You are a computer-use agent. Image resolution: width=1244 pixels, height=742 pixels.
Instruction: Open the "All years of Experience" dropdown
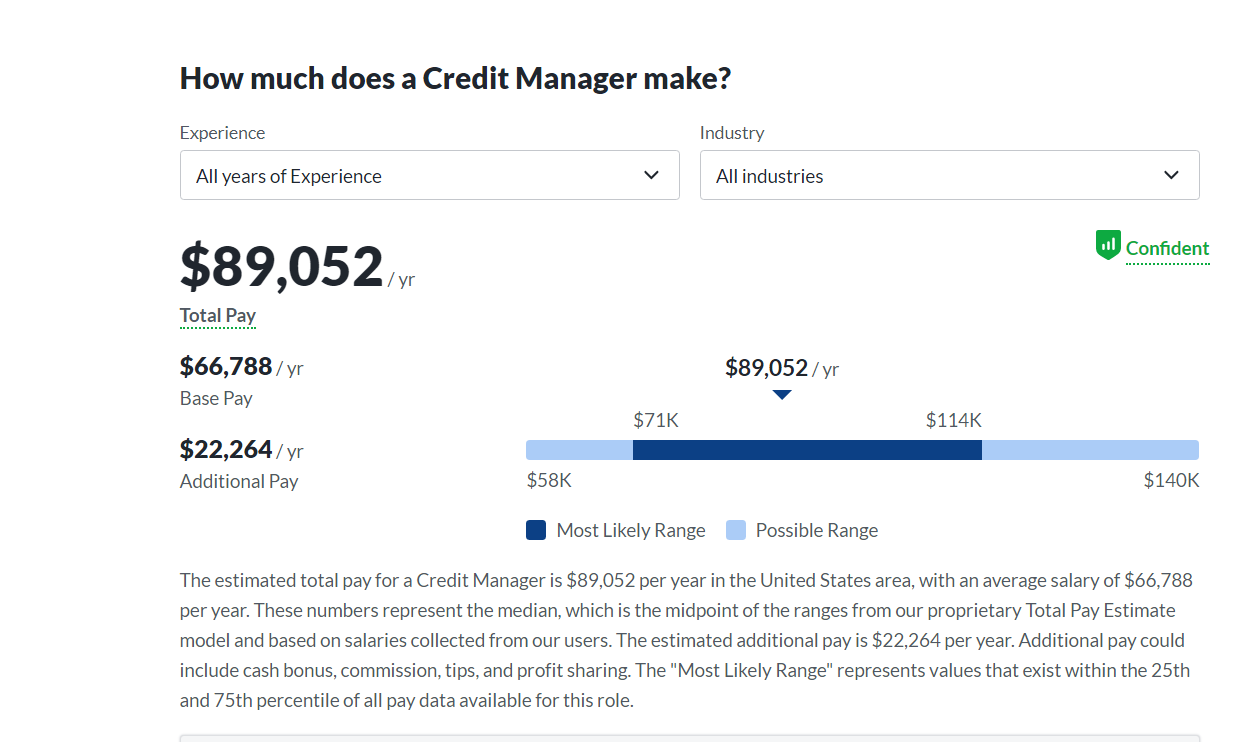click(429, 175)
